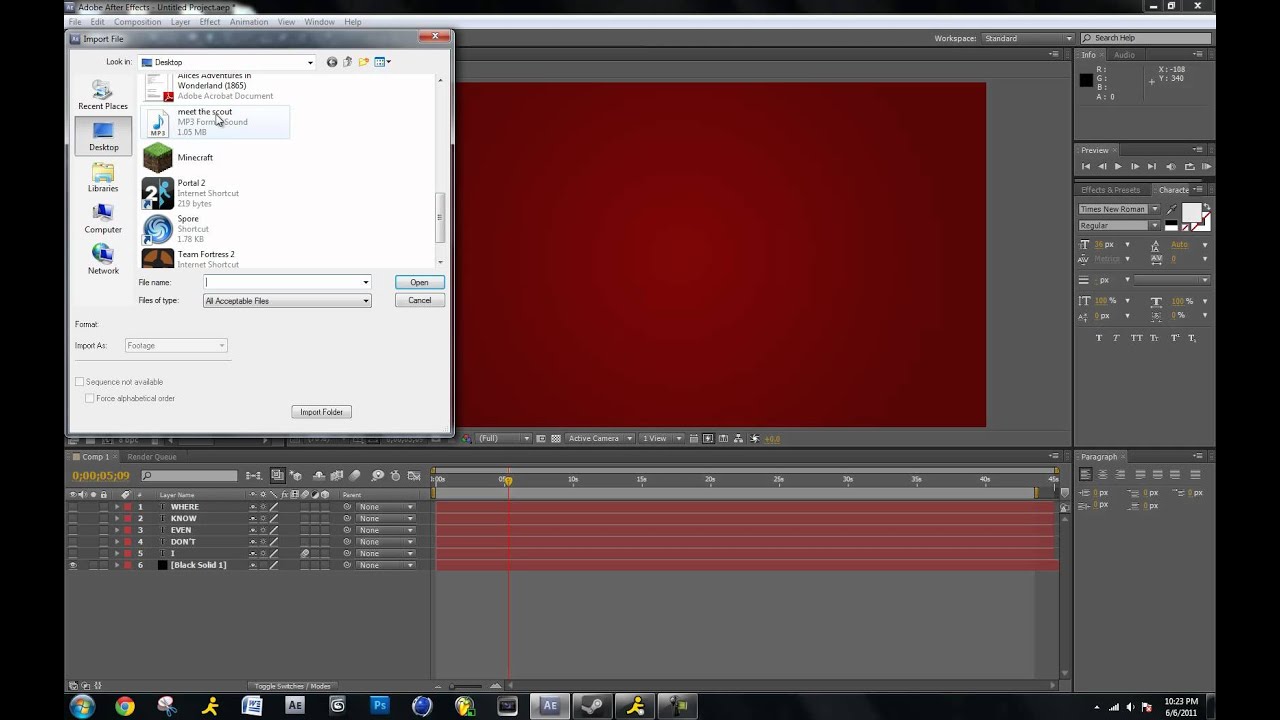
Task: Open the Animation menu
Action: [249, 22]
